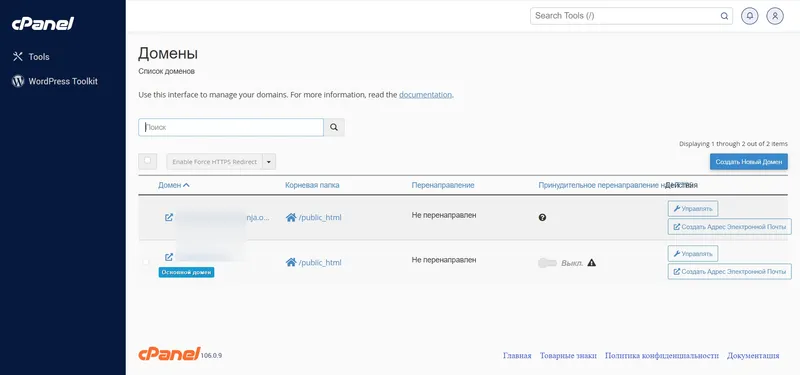Toggle the Force HTTPS switch labeled Выкл.
The height and width of the screenshot is (375, 800).
(x=547, y=263)
